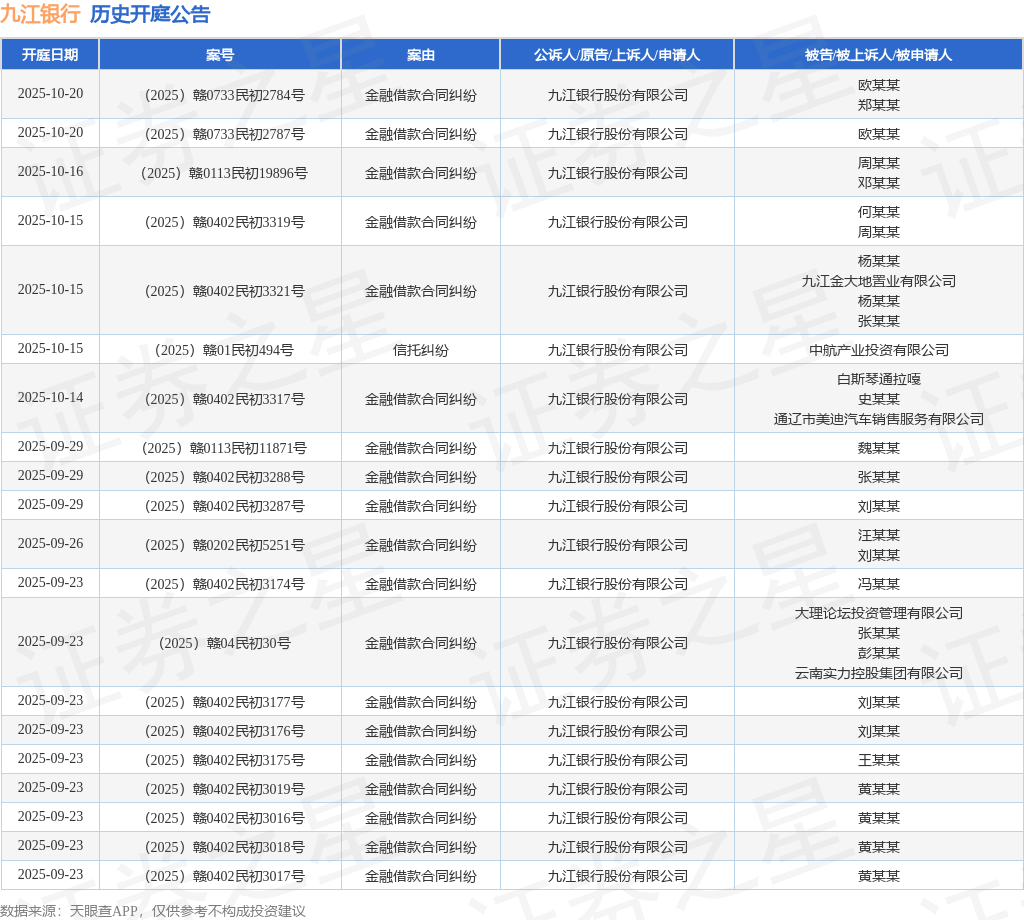This screenshot has width=1024, height=920.
Task: Click the 案号 column header
Action: click(220, 55)
